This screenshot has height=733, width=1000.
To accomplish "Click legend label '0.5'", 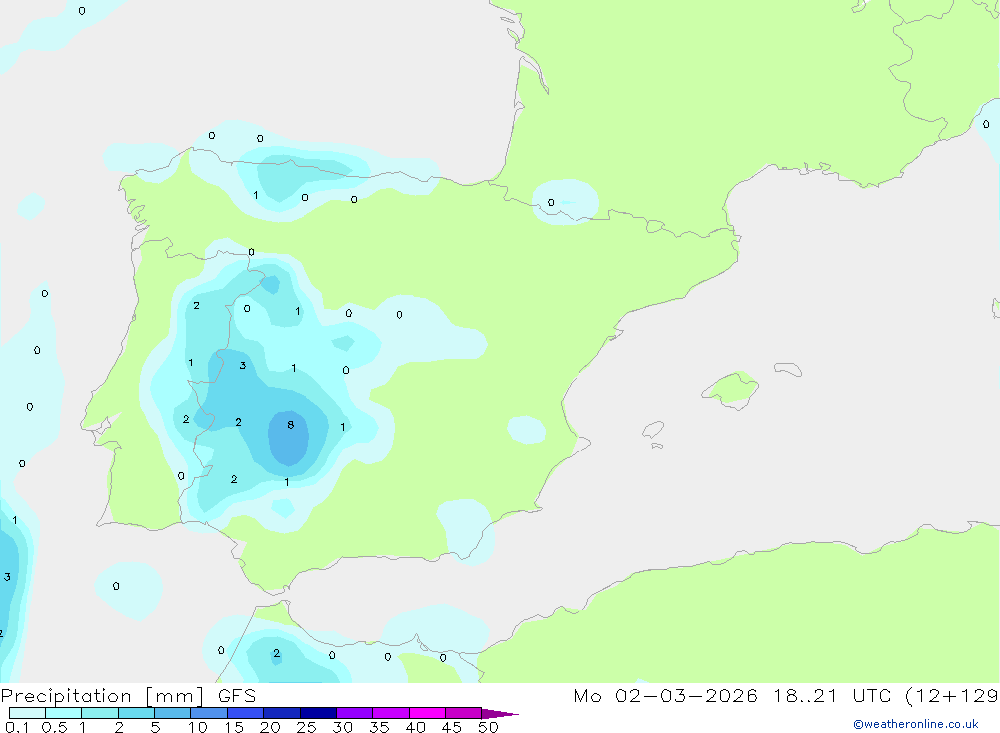I will coord(54,727).
